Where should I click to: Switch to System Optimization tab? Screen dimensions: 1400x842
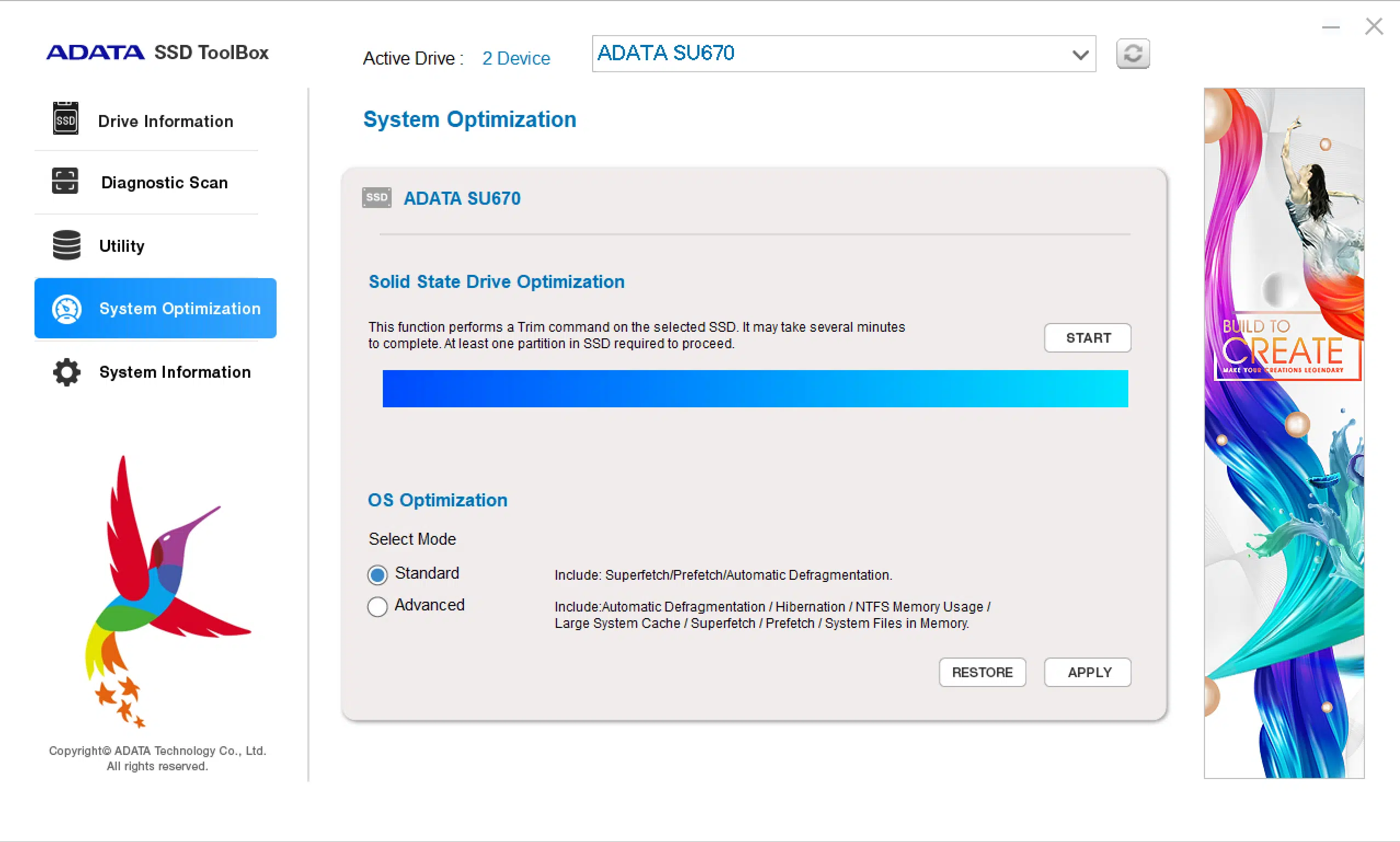click(x=156, y=308)
